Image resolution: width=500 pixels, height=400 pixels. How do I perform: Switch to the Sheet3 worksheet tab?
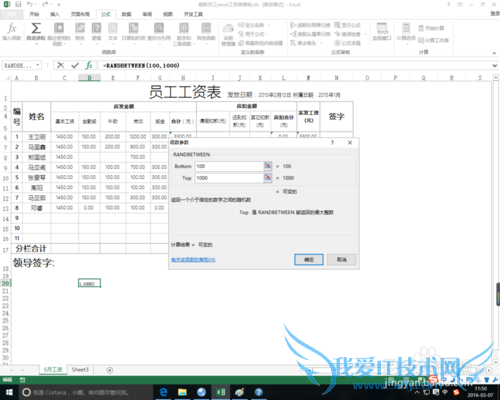(x=80, y=370)
